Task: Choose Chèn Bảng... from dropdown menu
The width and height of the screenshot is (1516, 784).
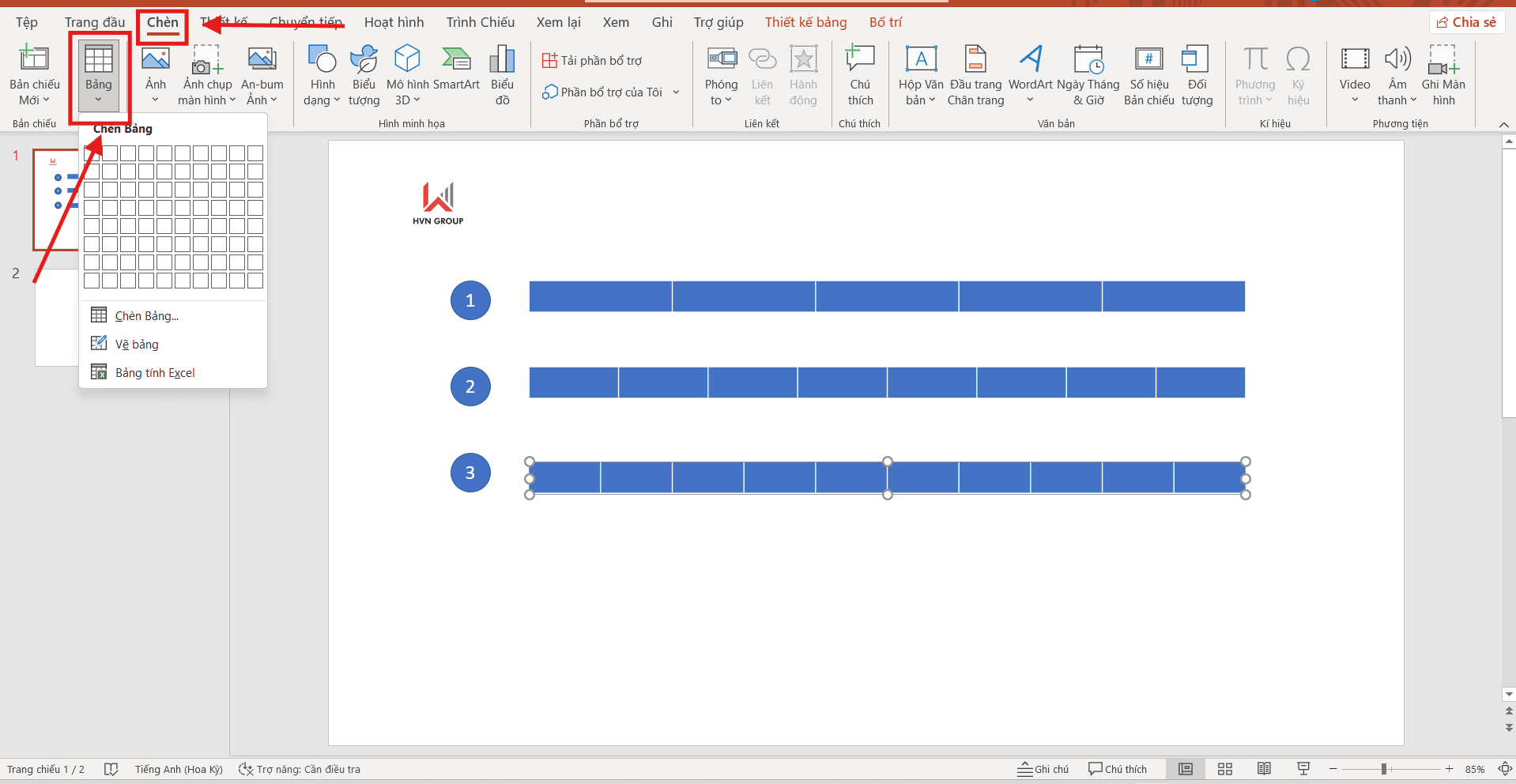Action: tap(147, 316)
